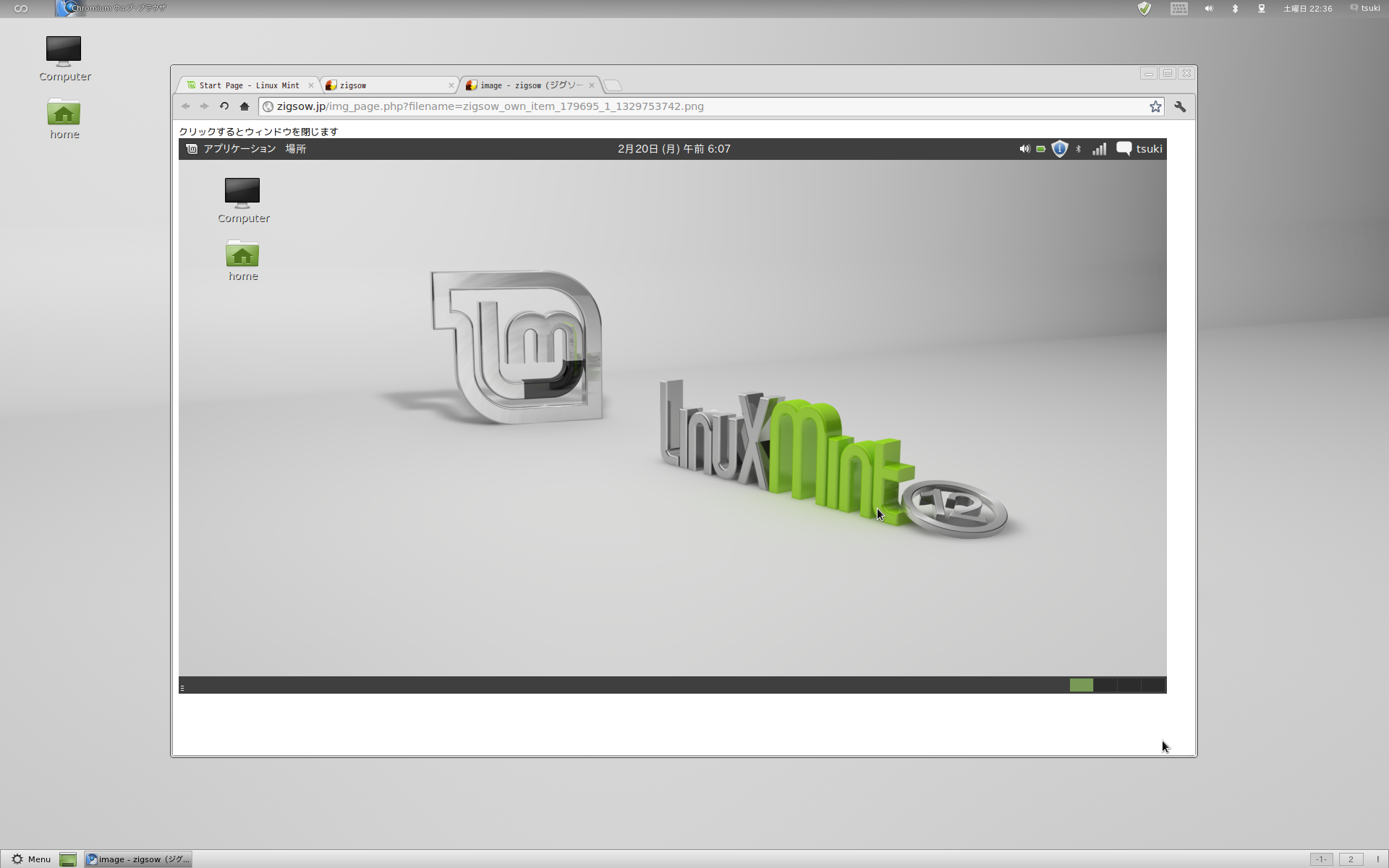
Task: Switch to workspace 2 in the pager
Action: pos(1350,859)
